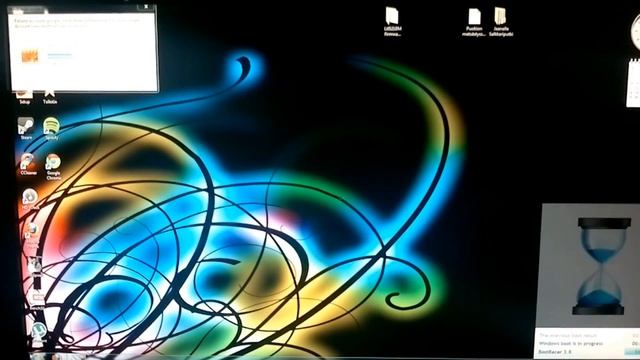
Task: Click the BootRacer hourglass image
Action: point(600,266)
